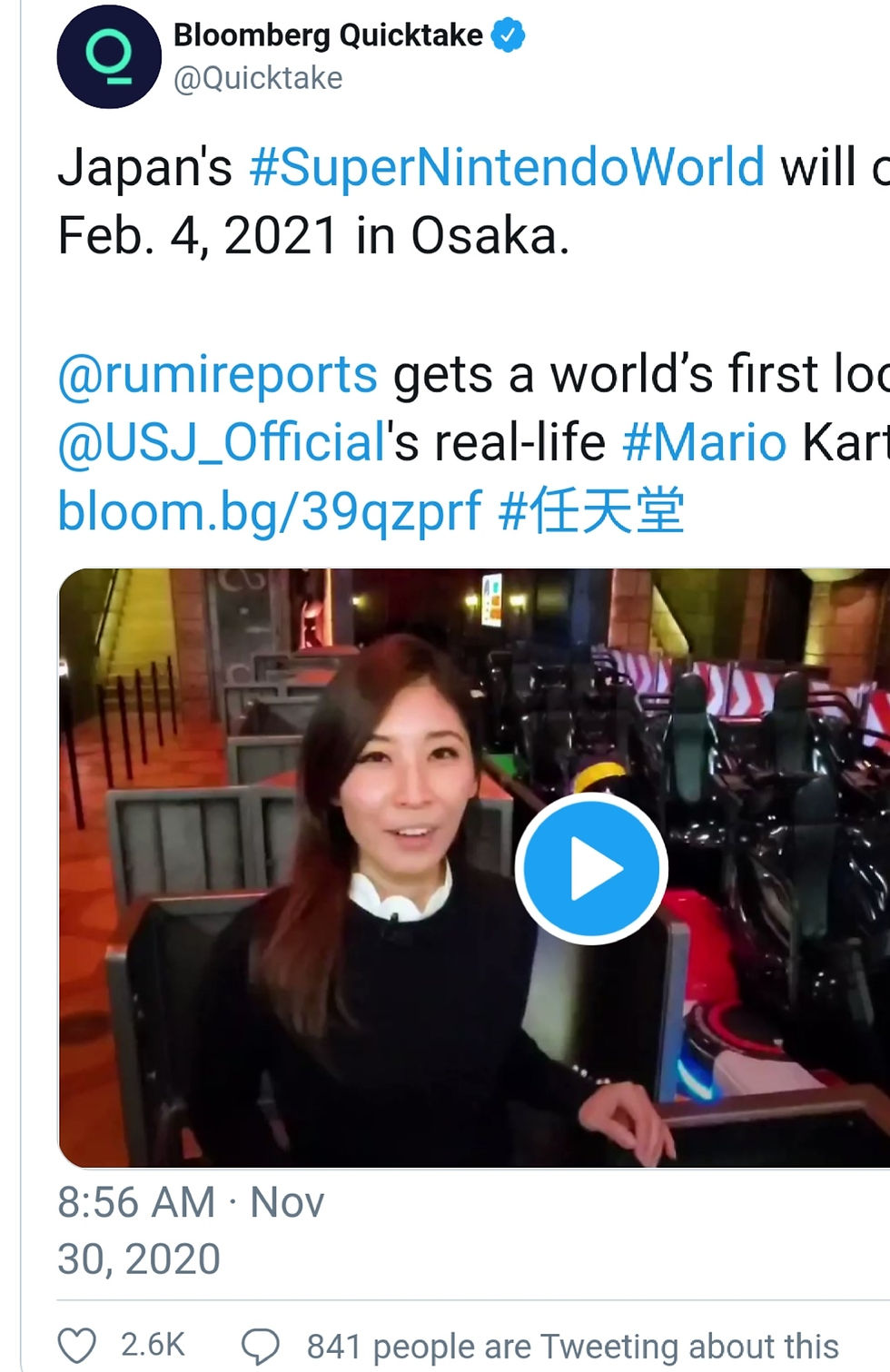Open the bloom.bg/39qzprf link

pyautogui.click(x=269, y=512)
